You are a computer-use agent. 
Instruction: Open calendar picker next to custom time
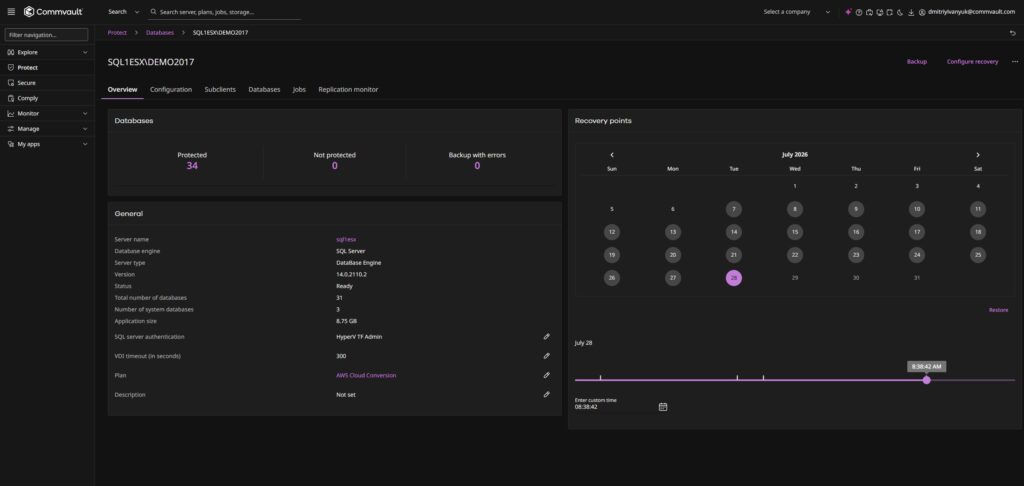coord(663,406)
